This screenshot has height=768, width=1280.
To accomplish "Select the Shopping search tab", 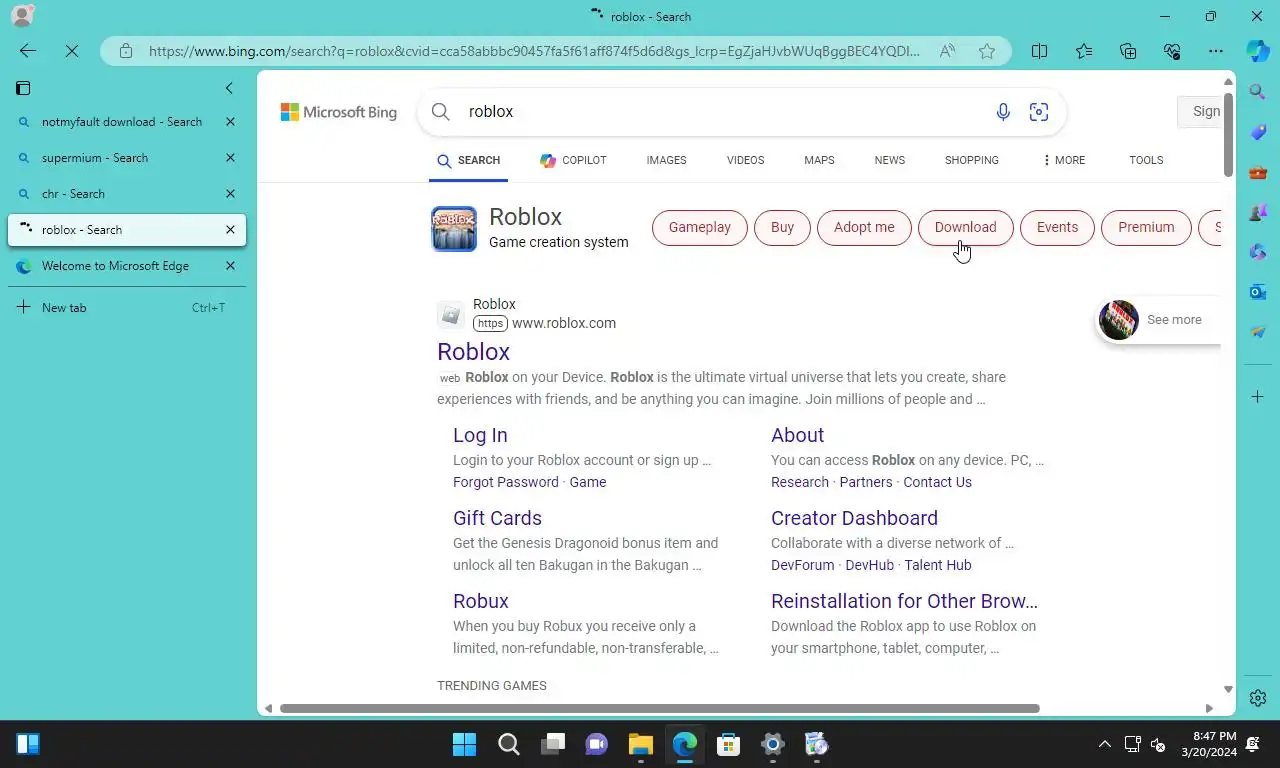I will coord(971,160).
